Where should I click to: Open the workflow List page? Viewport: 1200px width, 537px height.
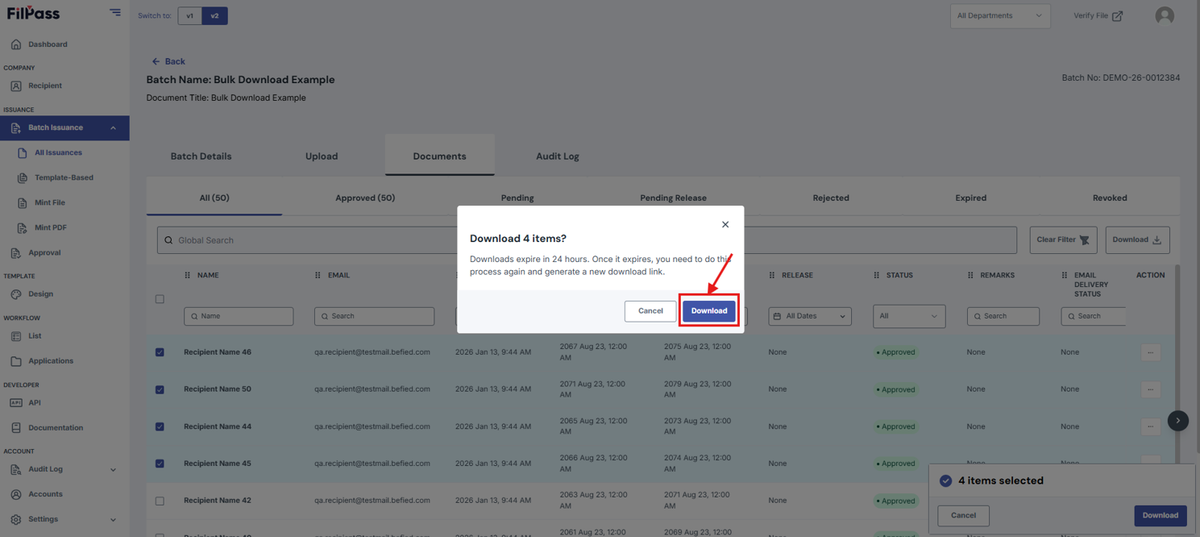(x=35, y=336)
